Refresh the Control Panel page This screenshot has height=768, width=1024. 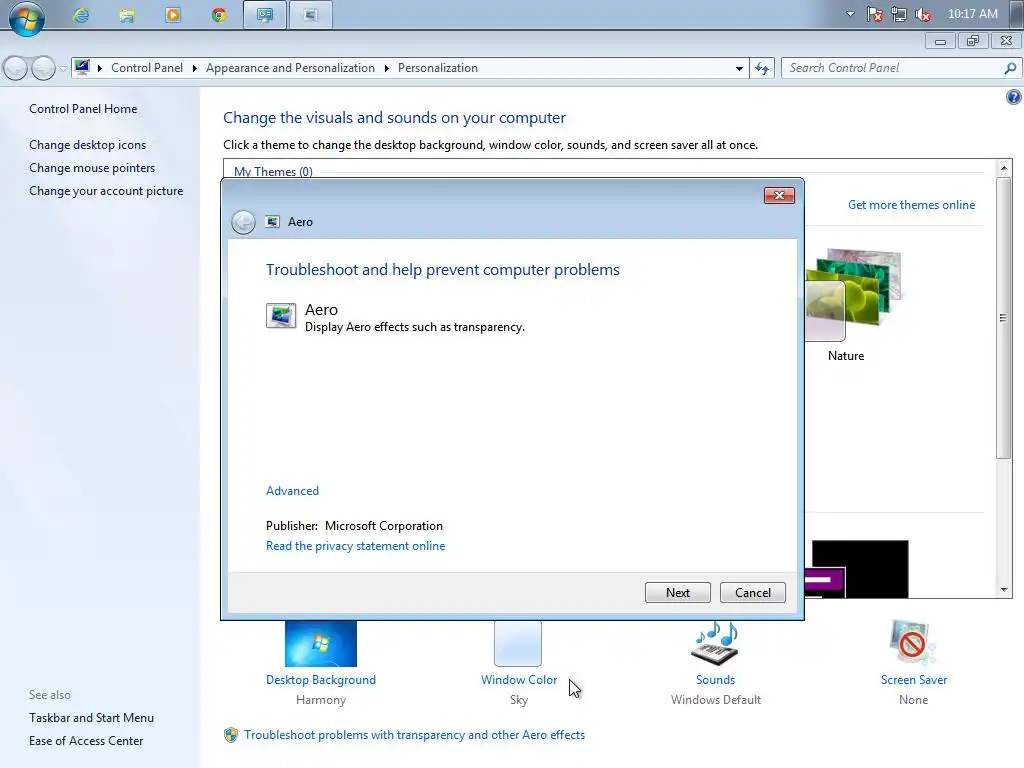point(762,68)
